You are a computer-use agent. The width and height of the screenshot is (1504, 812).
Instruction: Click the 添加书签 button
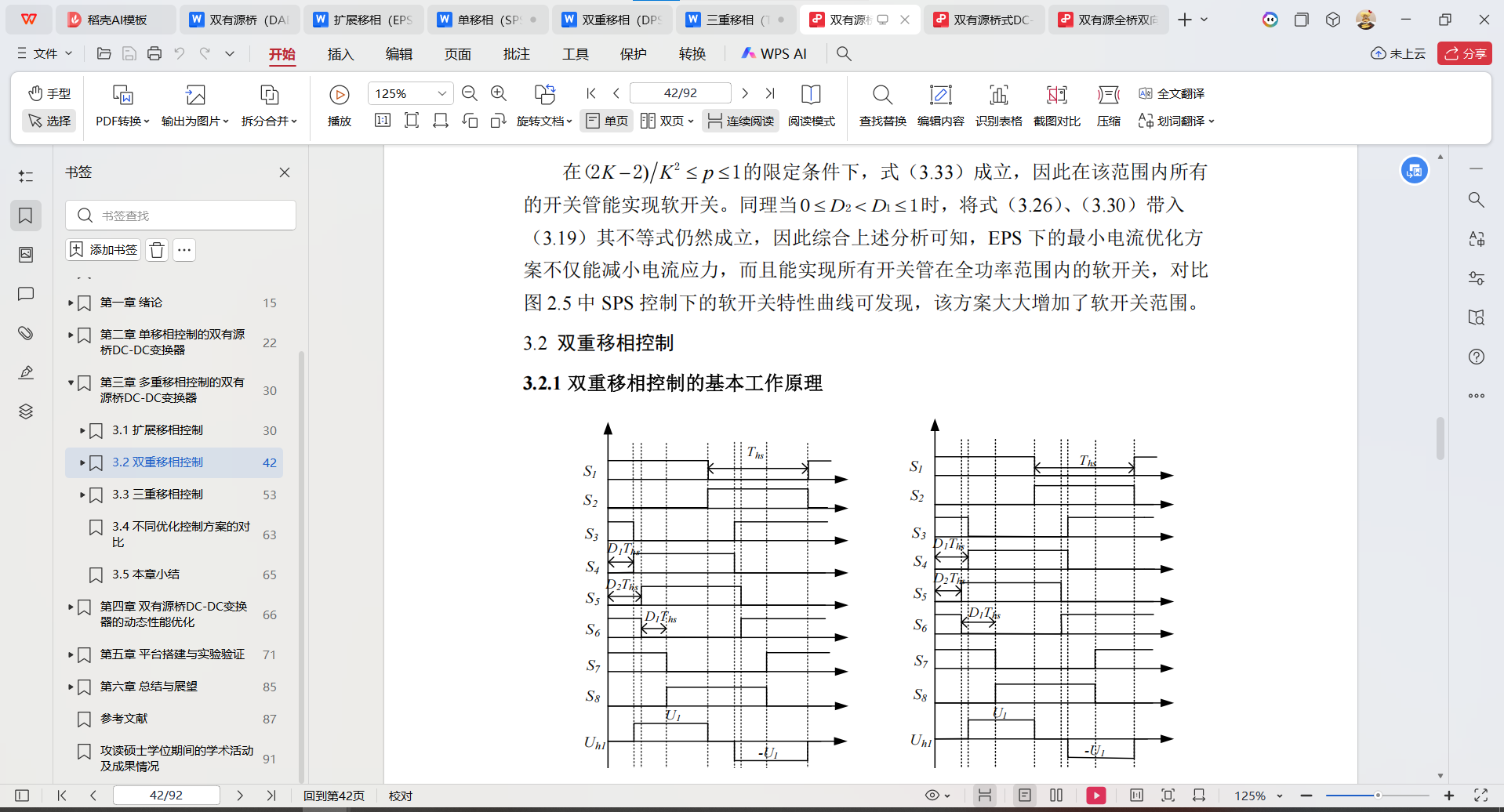pyautogui.click(x=104, y=250)
